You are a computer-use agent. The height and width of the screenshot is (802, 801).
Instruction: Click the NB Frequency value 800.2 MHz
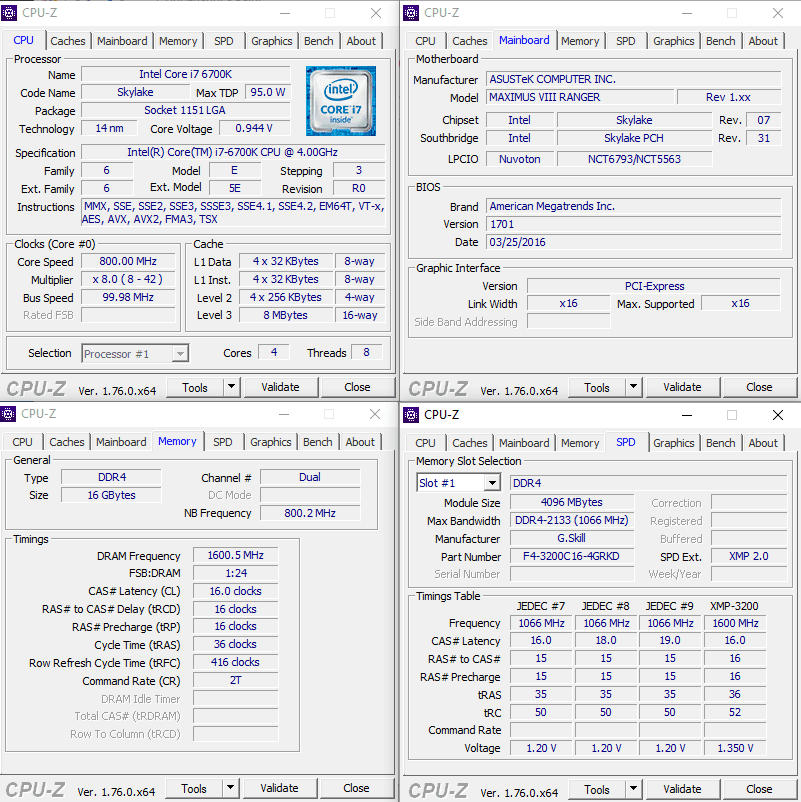pyautogui.click(x=310, y=513)
